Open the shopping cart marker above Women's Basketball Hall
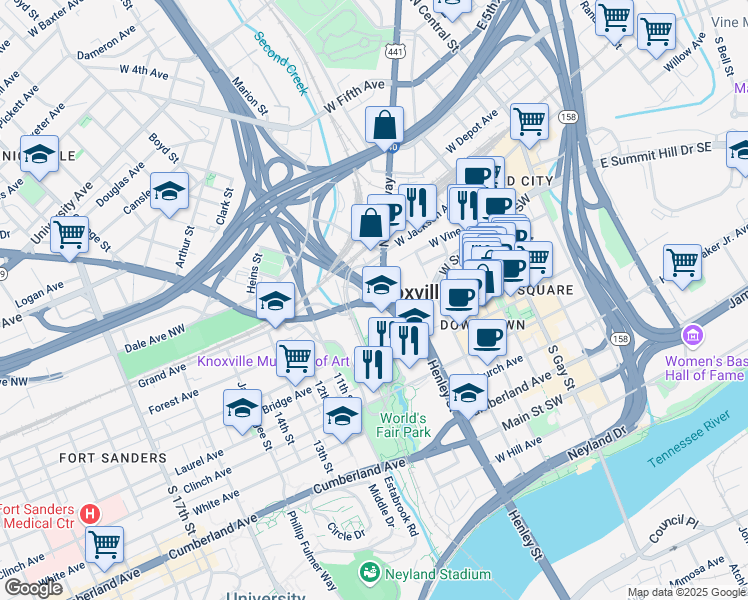748x600 pixels. click(682, 265)
